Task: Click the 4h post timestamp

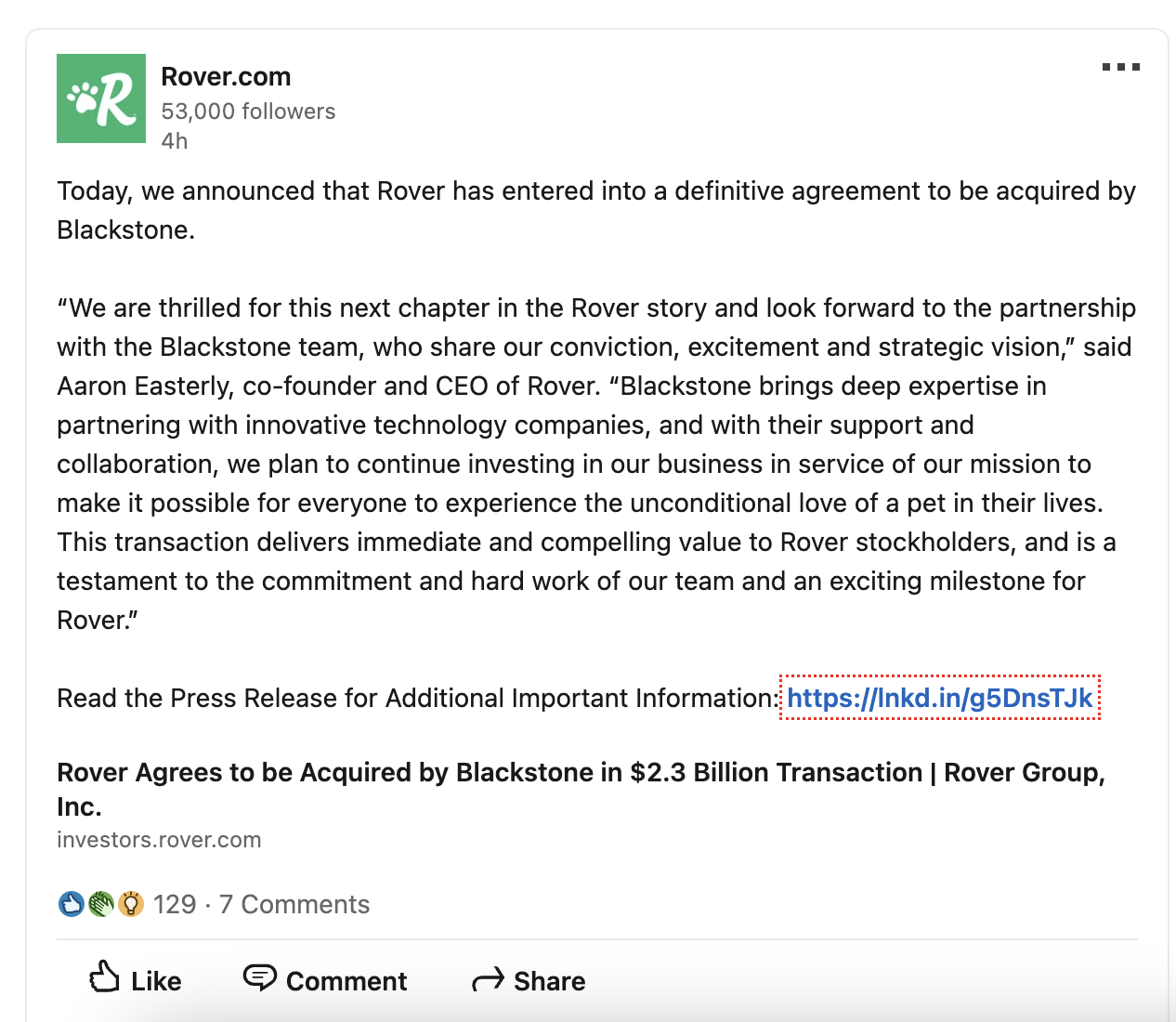Action: point(175,141)
